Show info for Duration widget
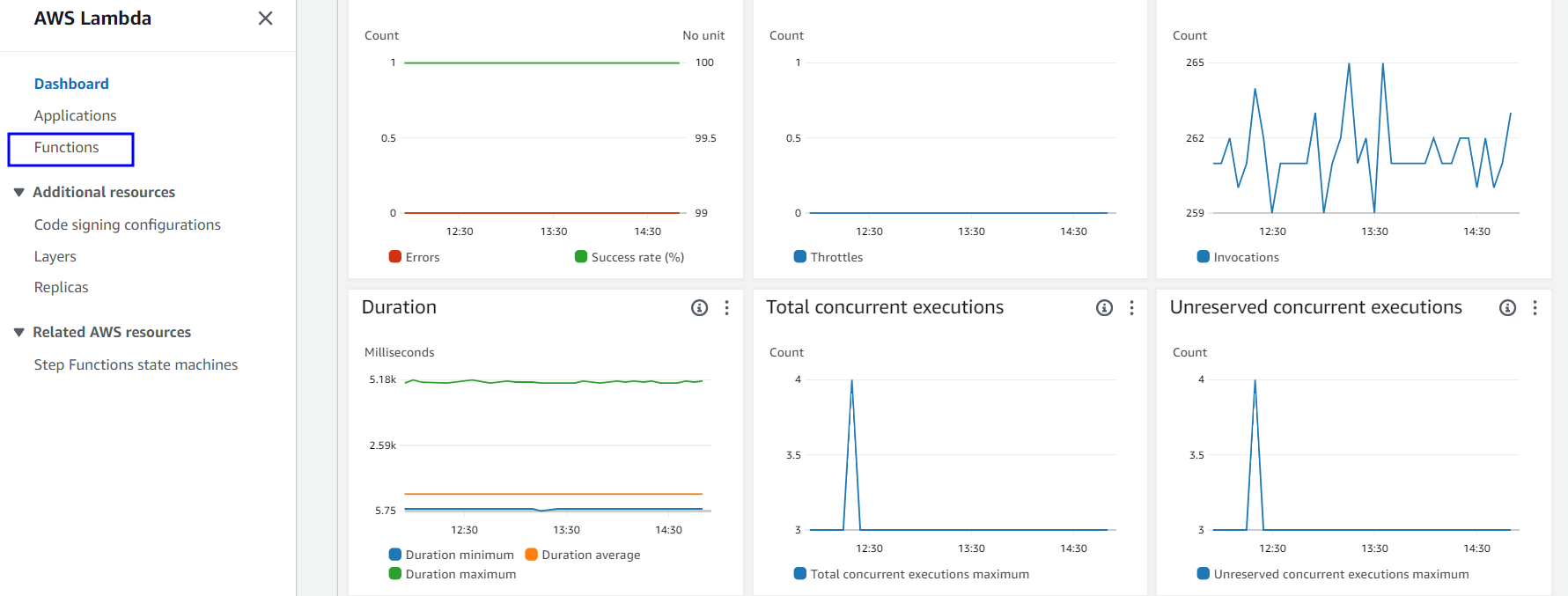The image size is (1568, 596). (x=699, y=307)
